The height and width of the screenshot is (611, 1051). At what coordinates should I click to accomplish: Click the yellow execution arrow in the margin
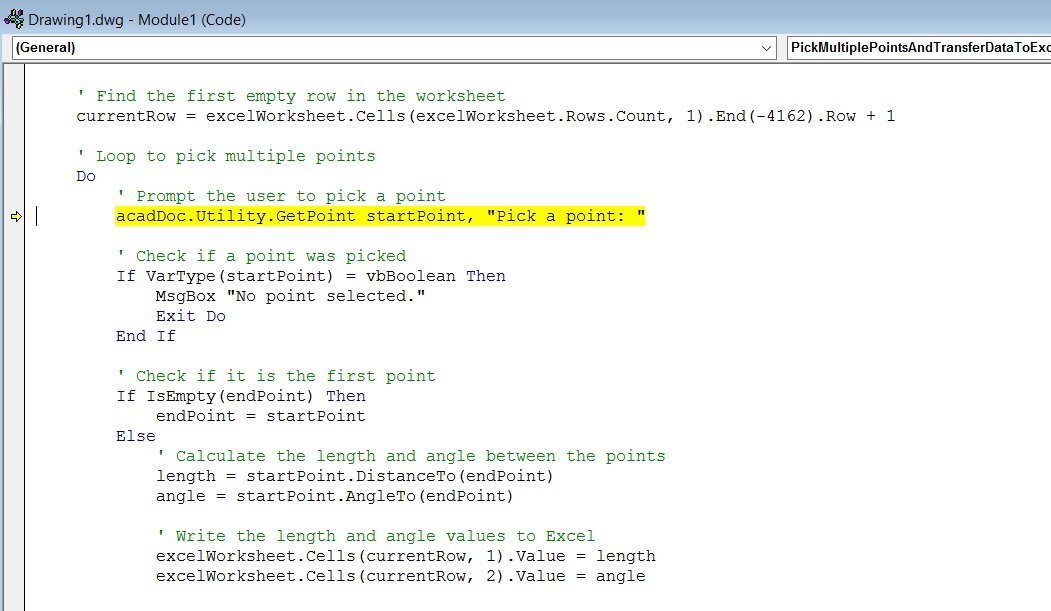point(16,216)
